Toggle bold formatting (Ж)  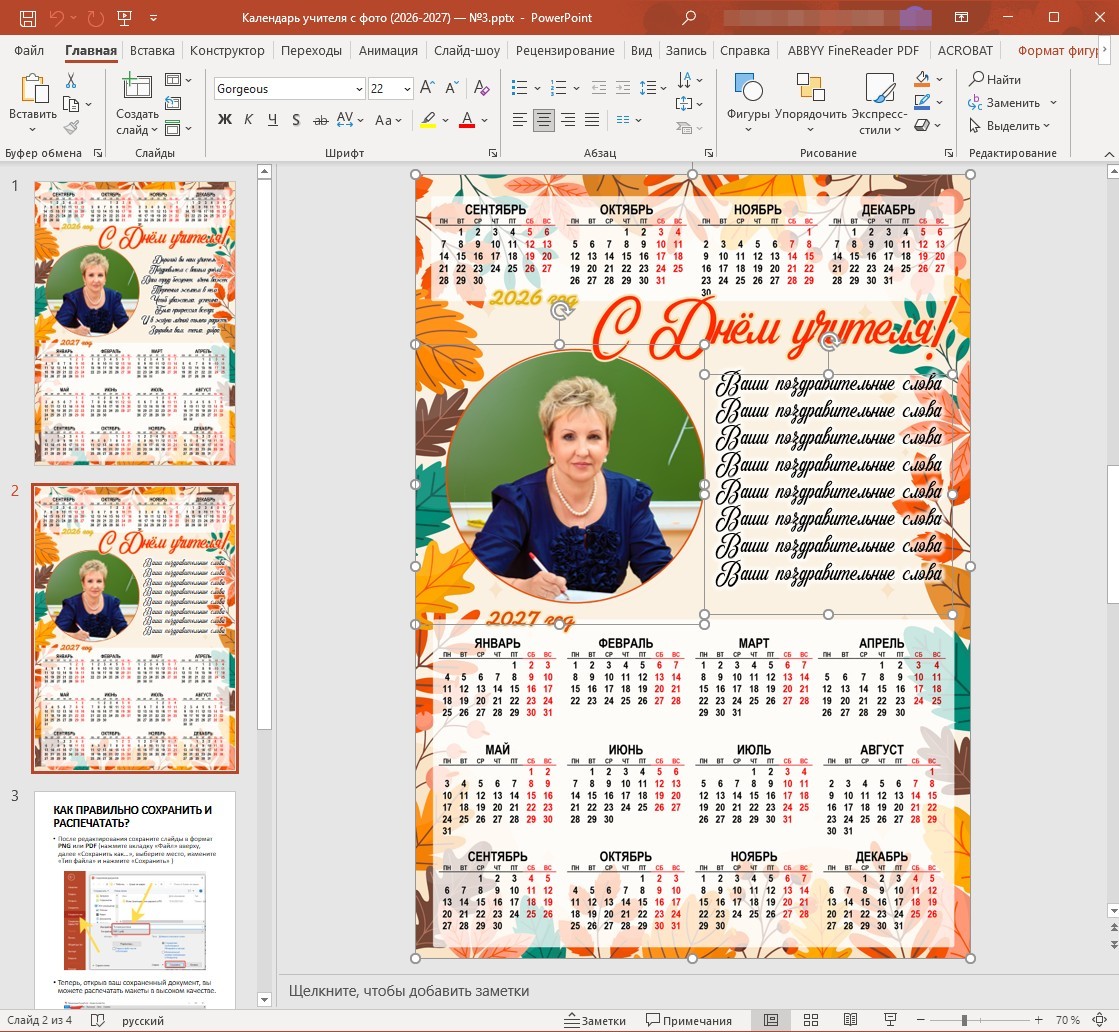225,119
